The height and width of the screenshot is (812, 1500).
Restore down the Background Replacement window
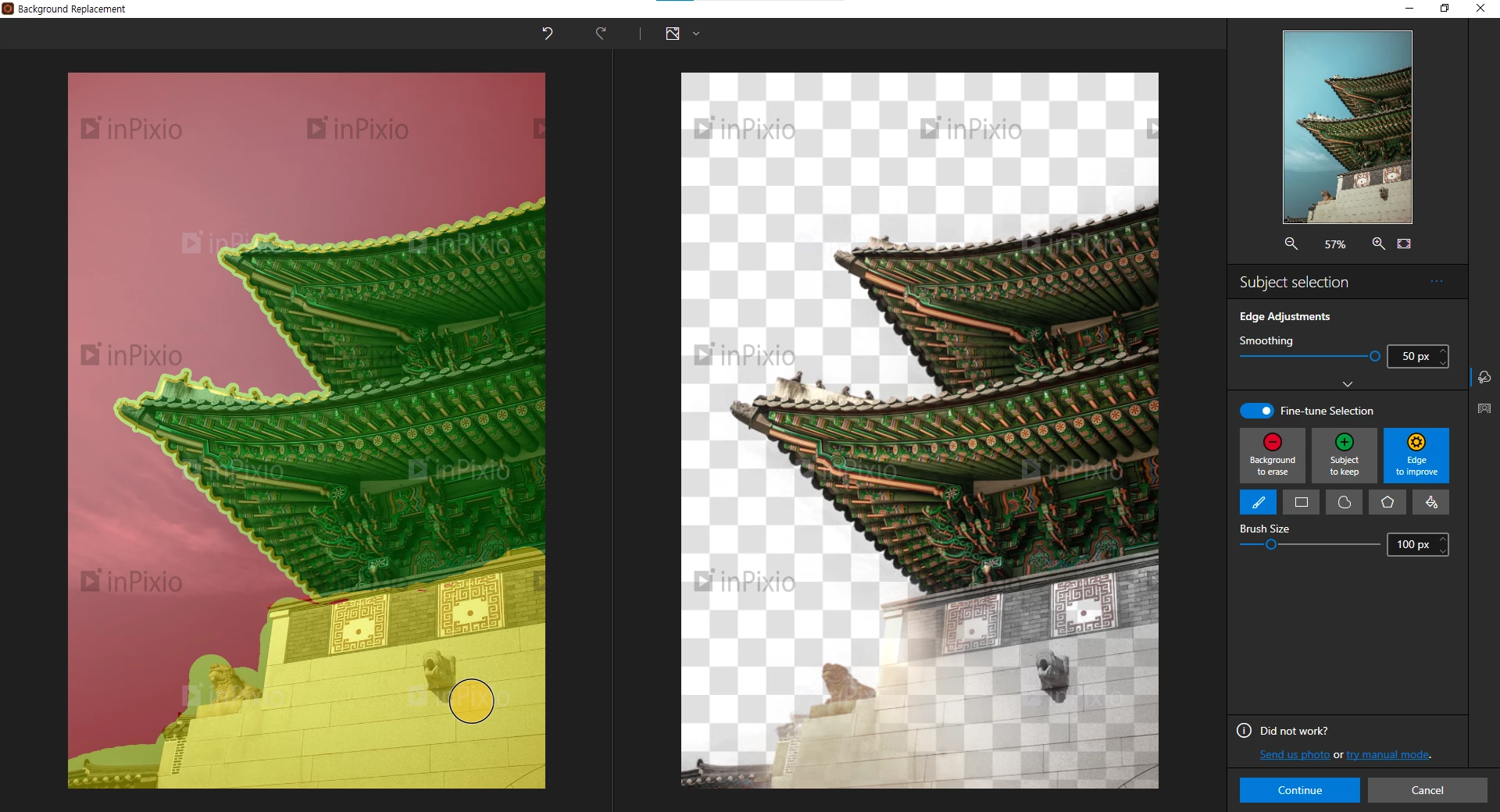tap(1445, 9)
